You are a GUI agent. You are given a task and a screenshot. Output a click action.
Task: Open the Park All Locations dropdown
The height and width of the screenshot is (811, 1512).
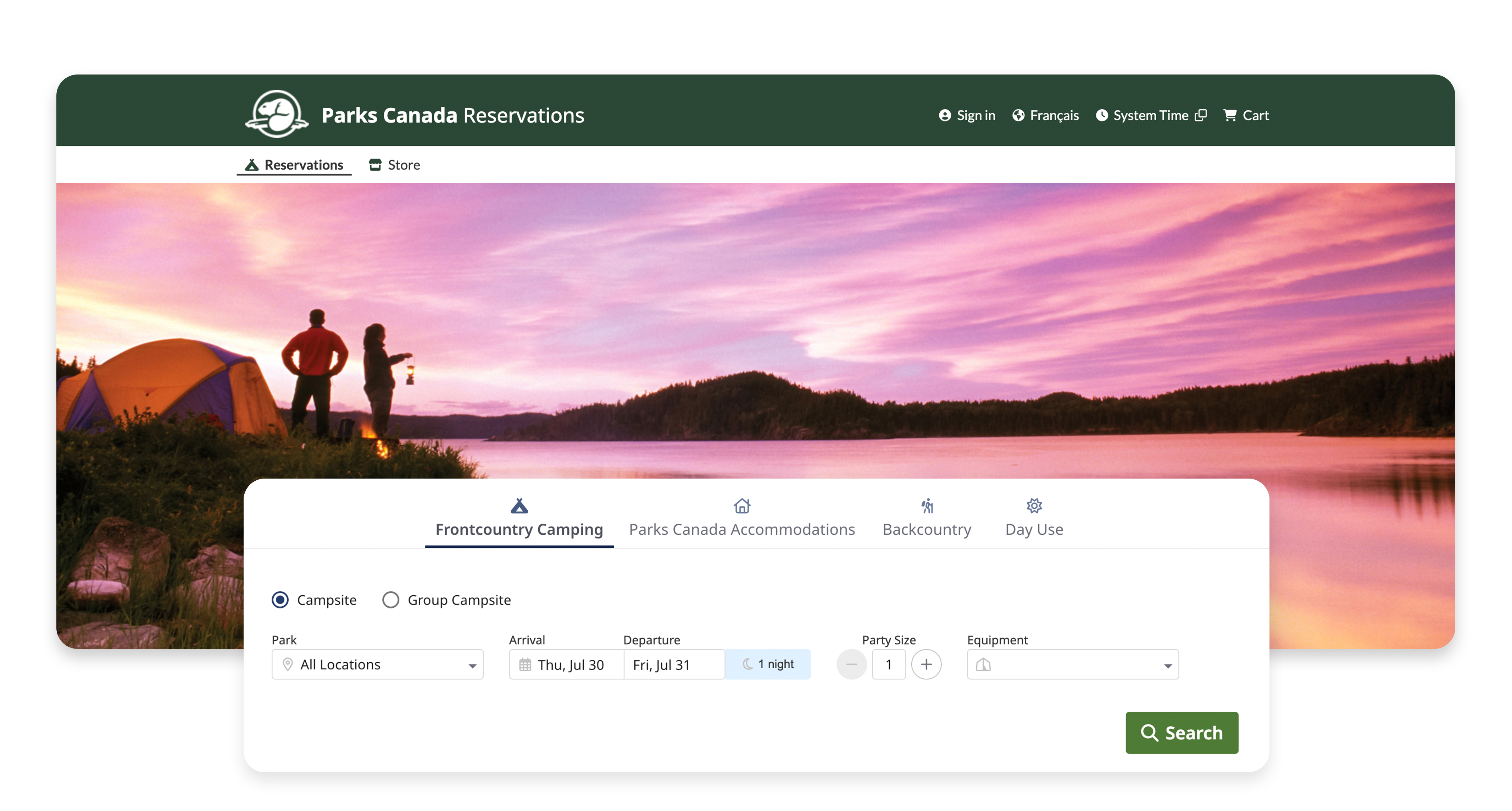[377, 664]
